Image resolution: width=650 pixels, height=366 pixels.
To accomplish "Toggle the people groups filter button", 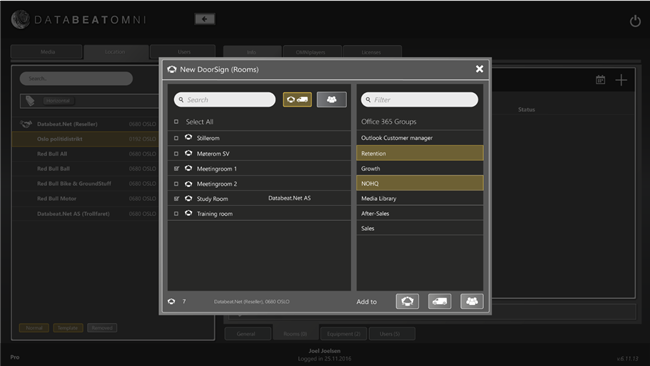I will tap(332, 99).
